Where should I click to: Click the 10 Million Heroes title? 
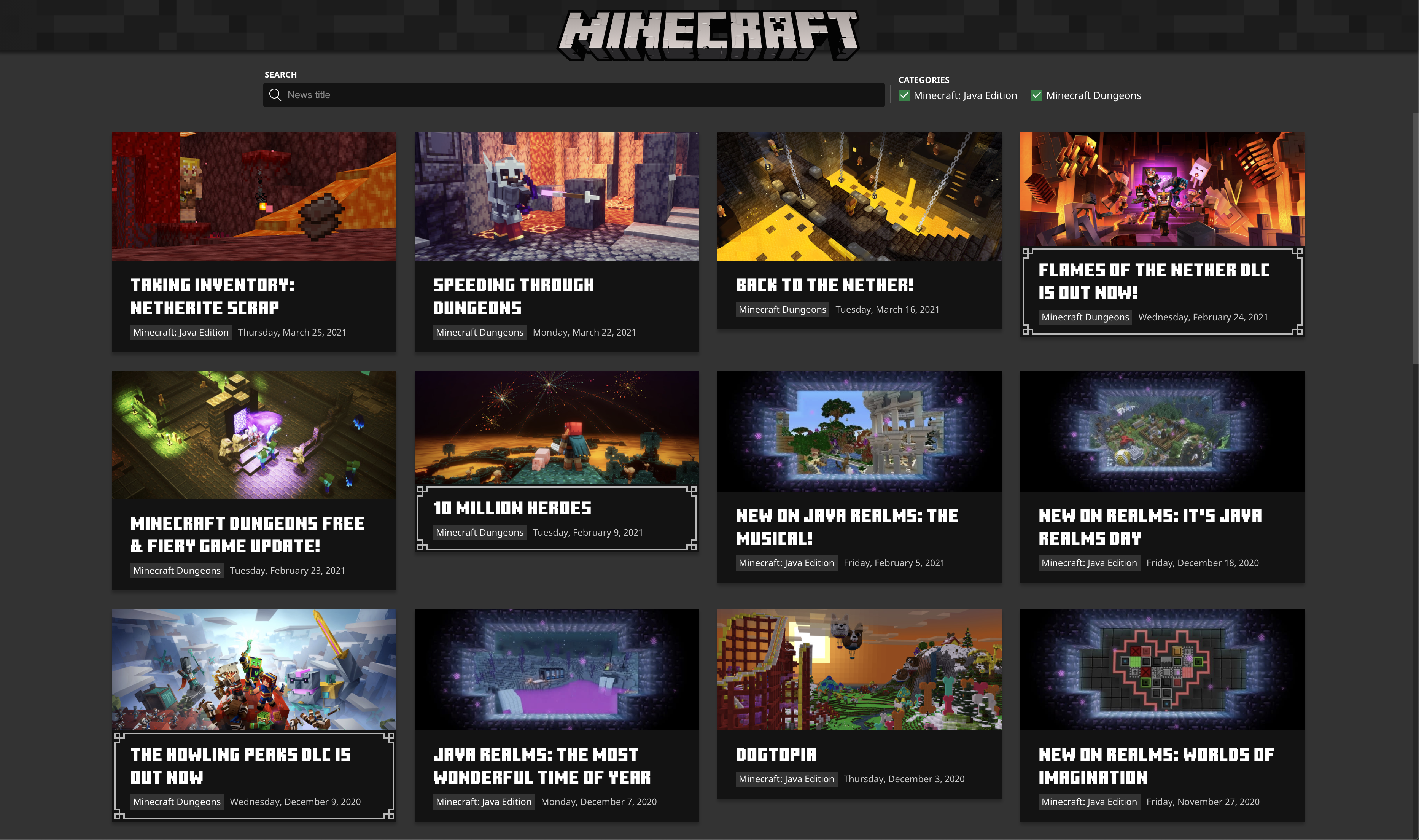click(512, 508)
